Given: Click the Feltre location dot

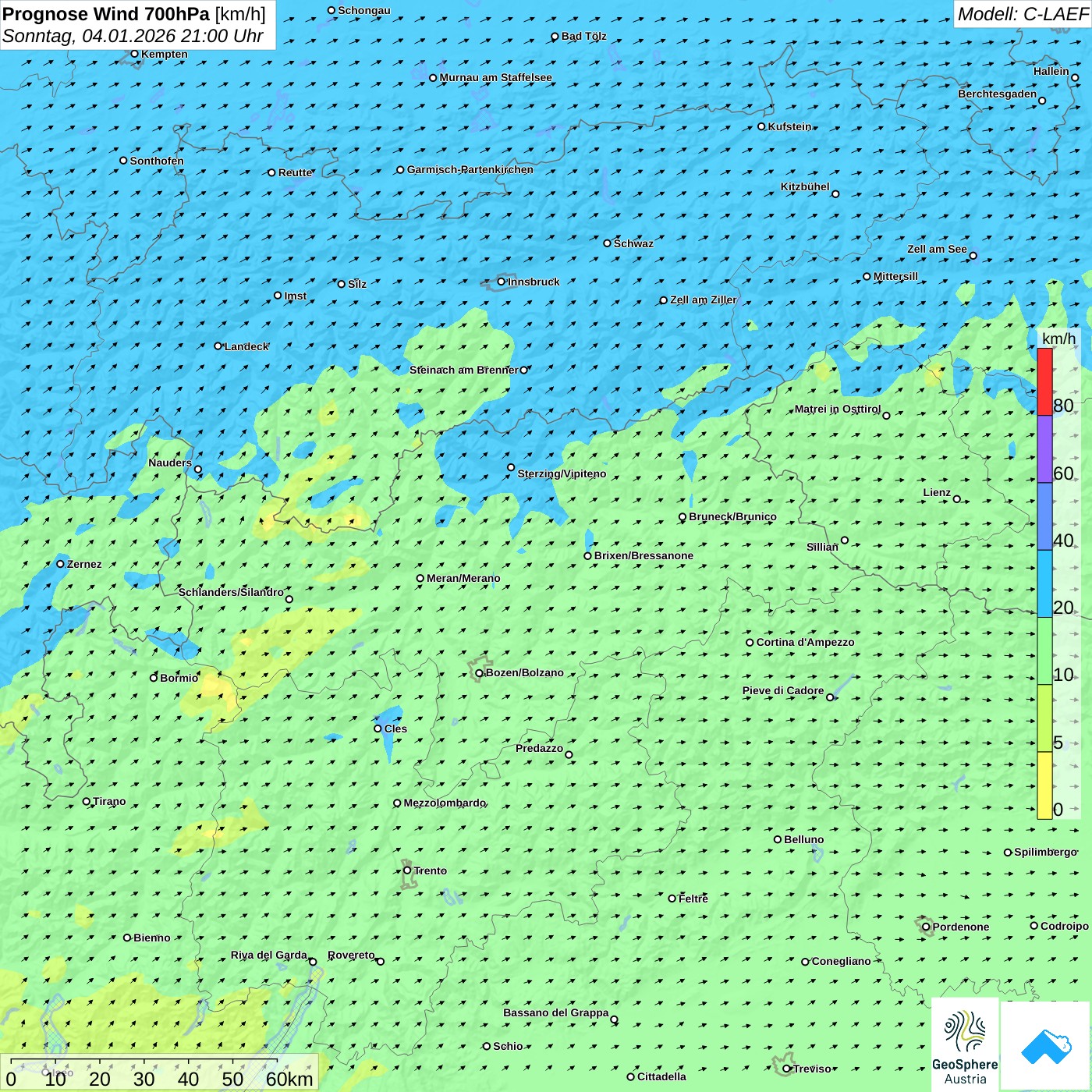Looking at the screenshot, I should point(672,899).
